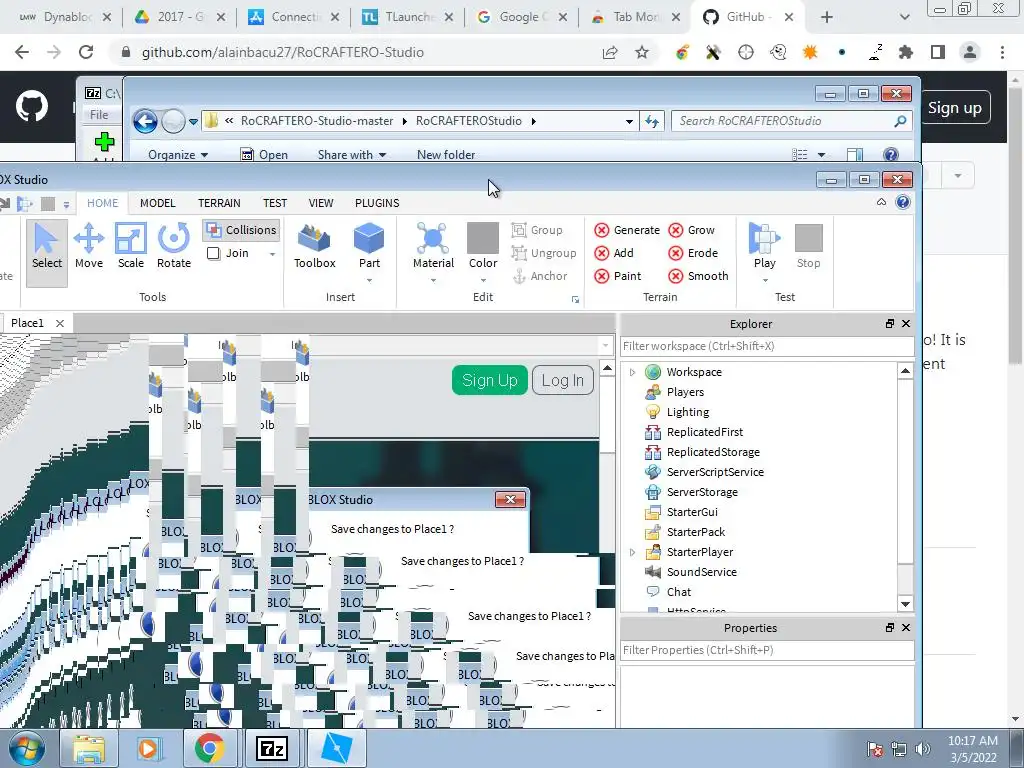1024x768 pixels.
Task: Click the Stop test button
Action: pos(808,247)
